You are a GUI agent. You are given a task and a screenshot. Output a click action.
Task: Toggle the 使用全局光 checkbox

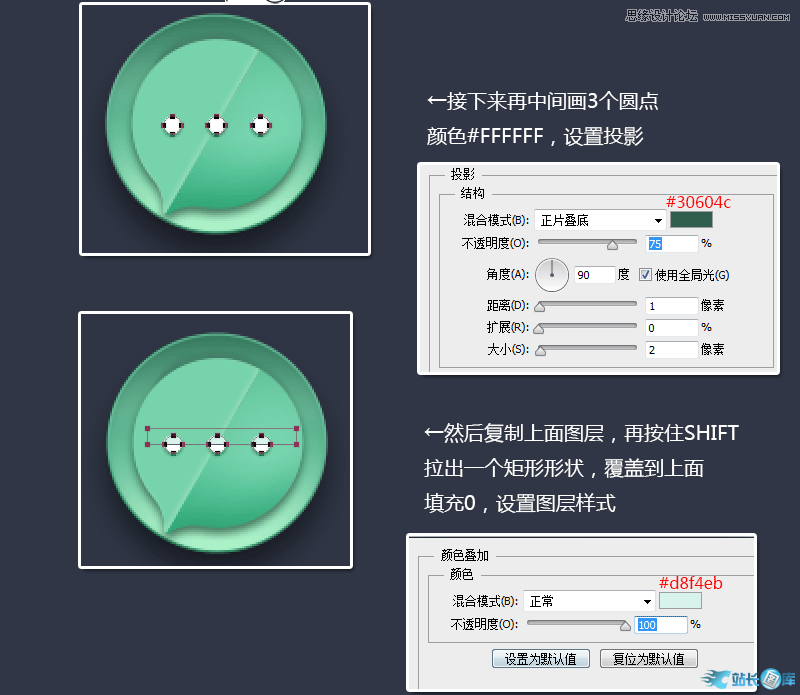point(645,275)
